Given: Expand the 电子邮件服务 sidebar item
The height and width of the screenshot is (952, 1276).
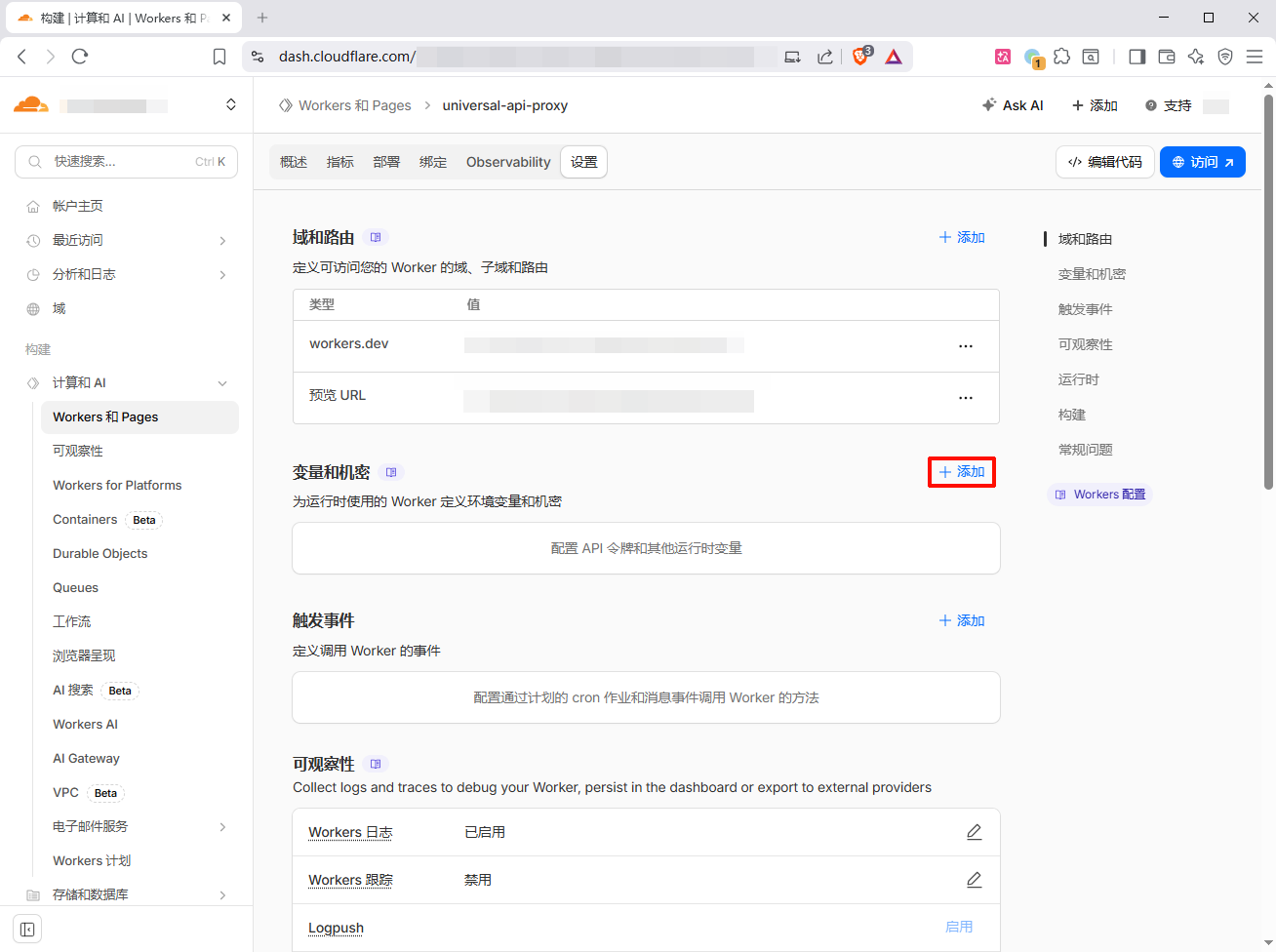Looking at the screenshot, I should point(222,827).
